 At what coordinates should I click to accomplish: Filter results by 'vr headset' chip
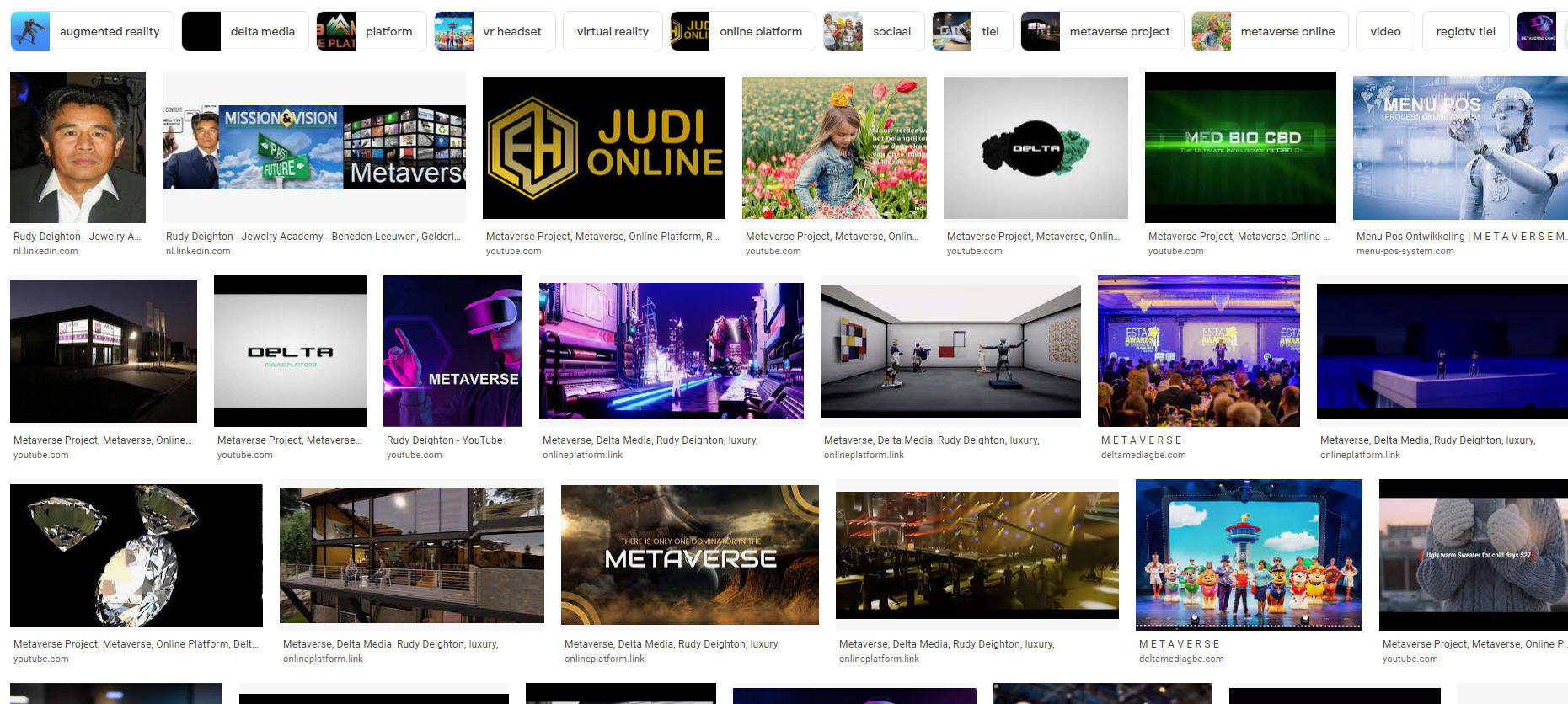[495, 31]
